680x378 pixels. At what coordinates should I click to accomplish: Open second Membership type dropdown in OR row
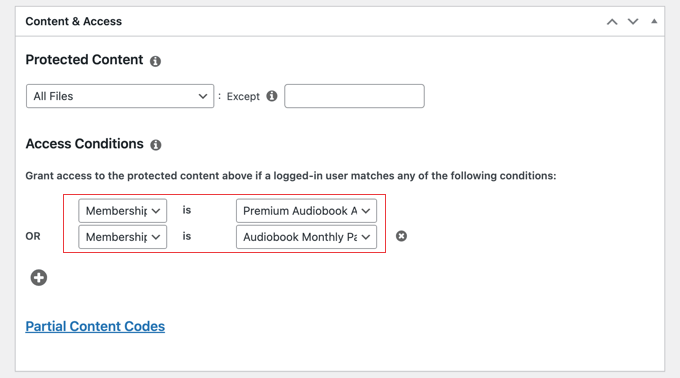(122, 237)
